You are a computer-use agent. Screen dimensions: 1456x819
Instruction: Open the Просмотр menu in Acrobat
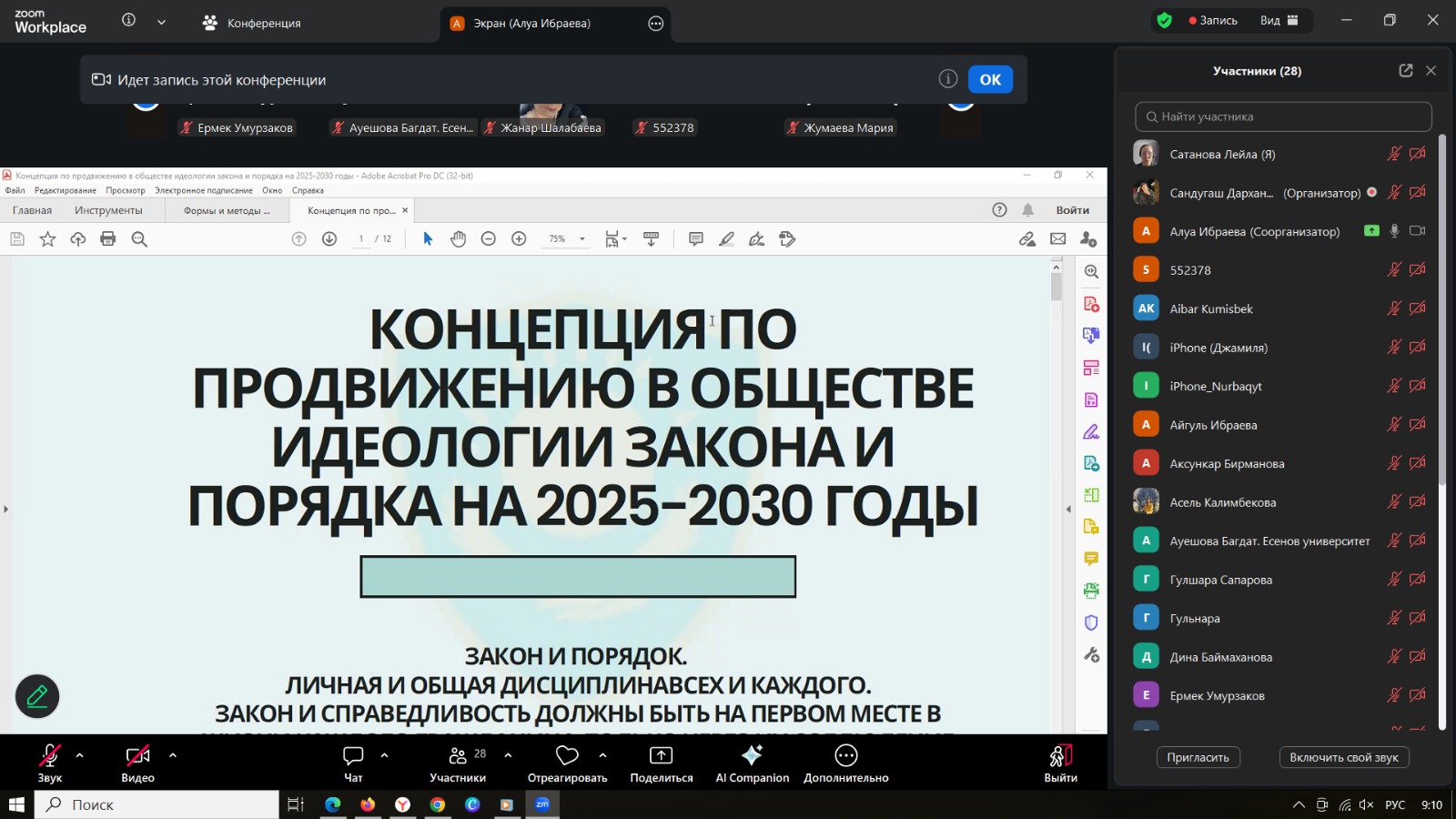pos(126,190)
